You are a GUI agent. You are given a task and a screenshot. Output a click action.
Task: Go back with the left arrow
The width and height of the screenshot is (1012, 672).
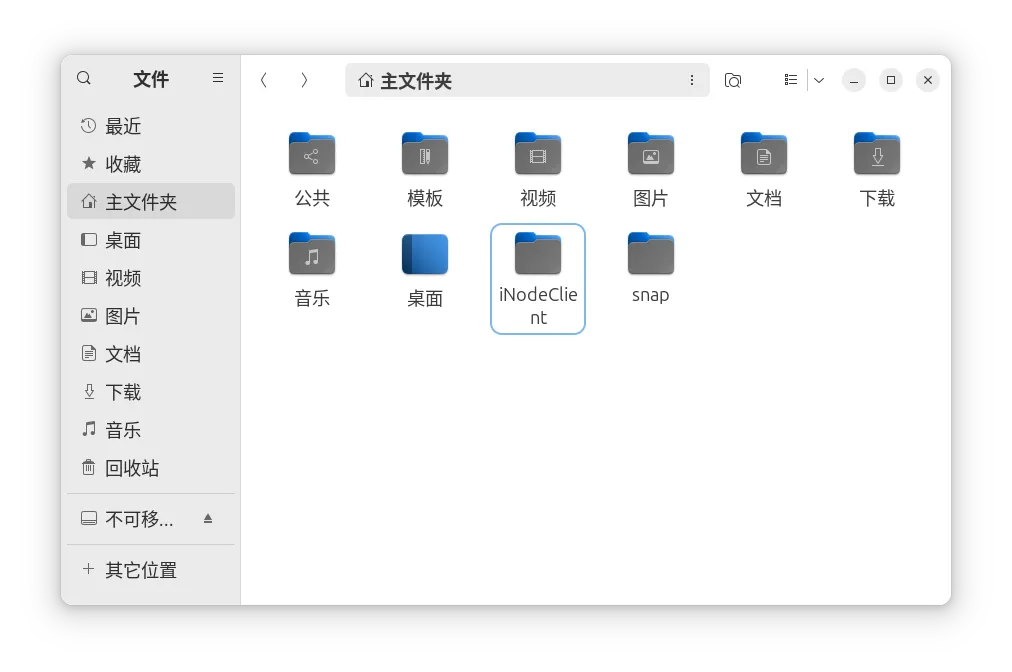tap(264, 80)
